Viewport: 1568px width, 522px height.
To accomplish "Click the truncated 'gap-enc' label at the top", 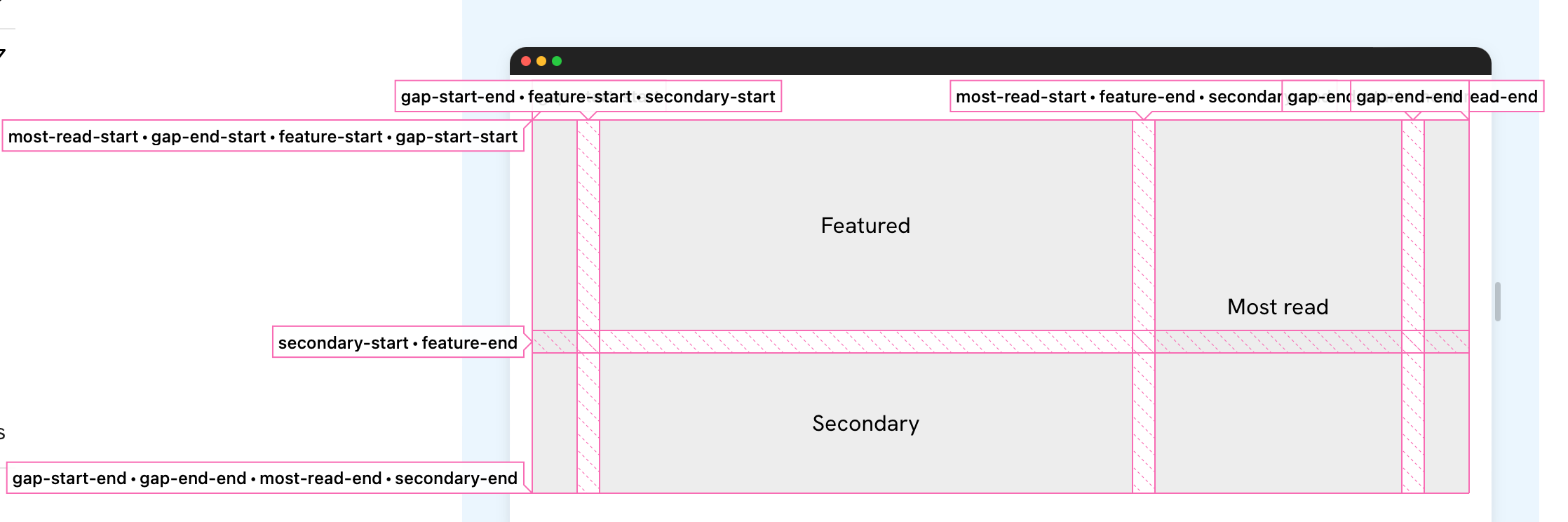I will click(1316, 97).
